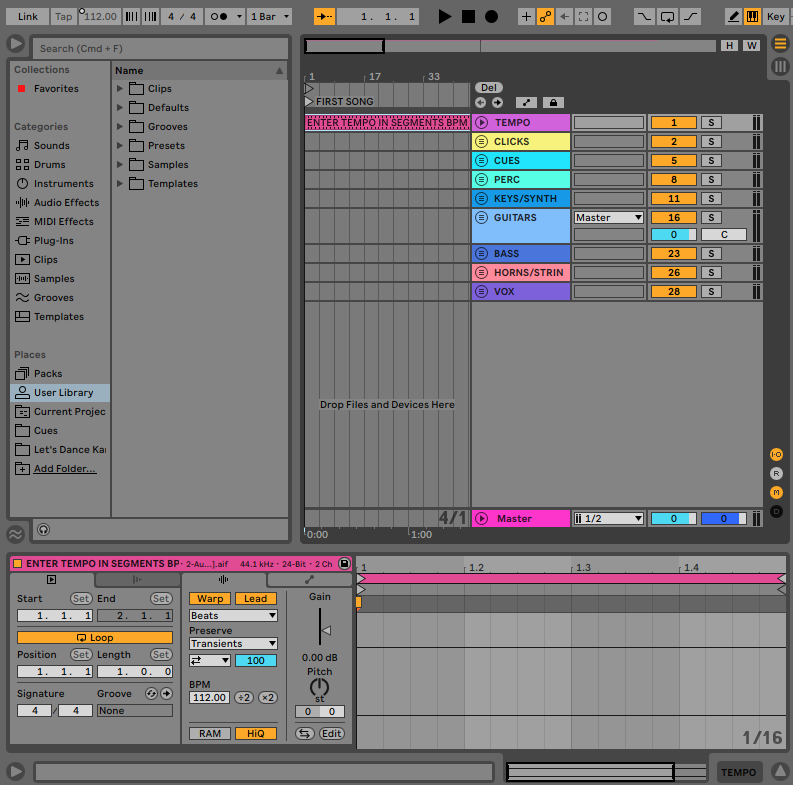Solo the VOX track
The image size is (793, 785).
pyautogui.click(x=711, y=291)
